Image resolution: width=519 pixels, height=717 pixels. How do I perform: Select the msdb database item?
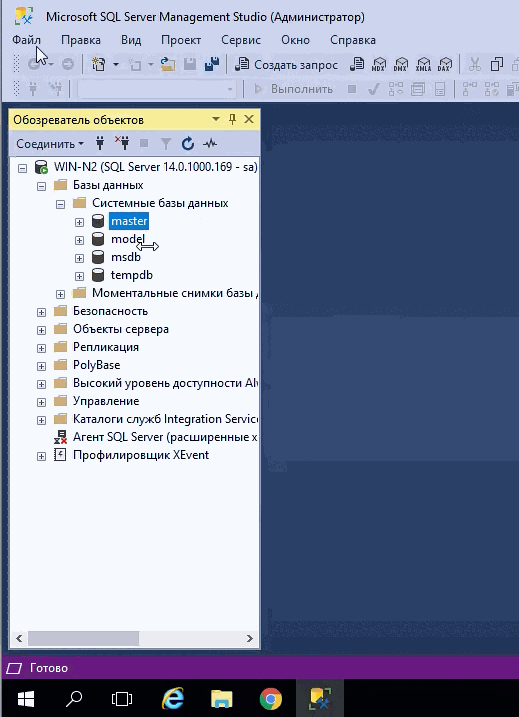click(x=126, y=257)
